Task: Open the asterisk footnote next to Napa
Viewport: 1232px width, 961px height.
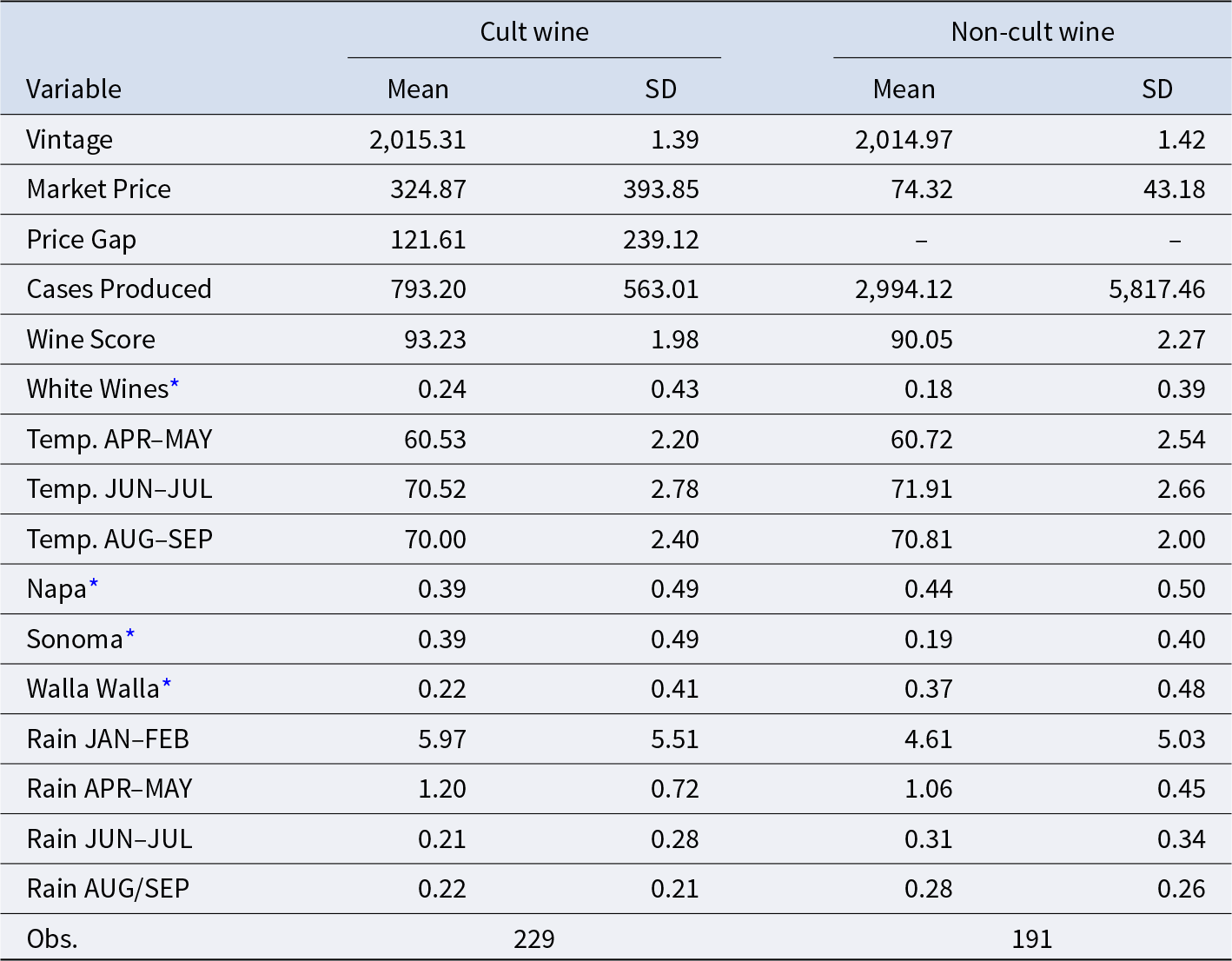Action: [x=94, y=585]
